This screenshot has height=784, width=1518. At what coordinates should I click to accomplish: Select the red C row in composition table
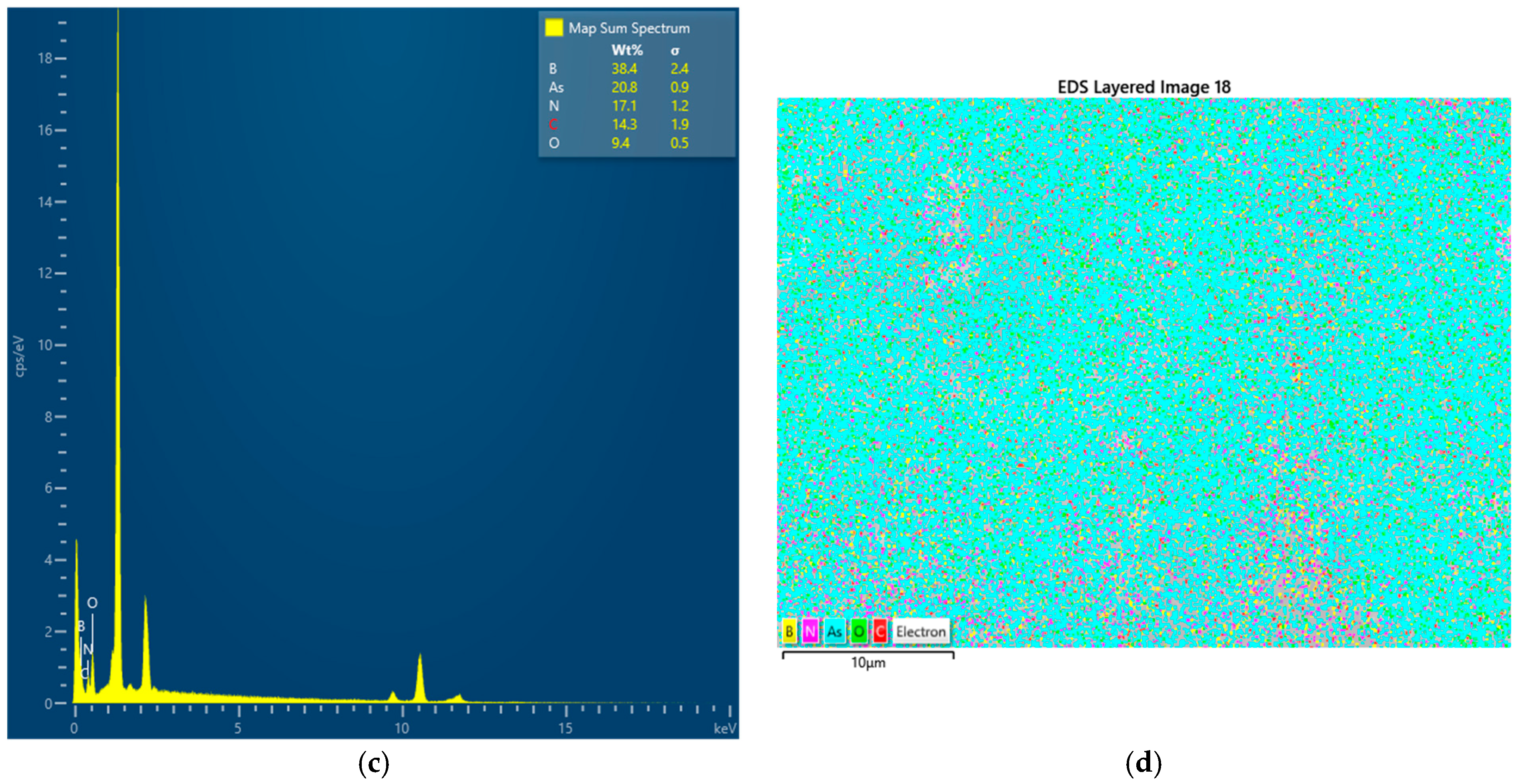click(x=553, y=124)
